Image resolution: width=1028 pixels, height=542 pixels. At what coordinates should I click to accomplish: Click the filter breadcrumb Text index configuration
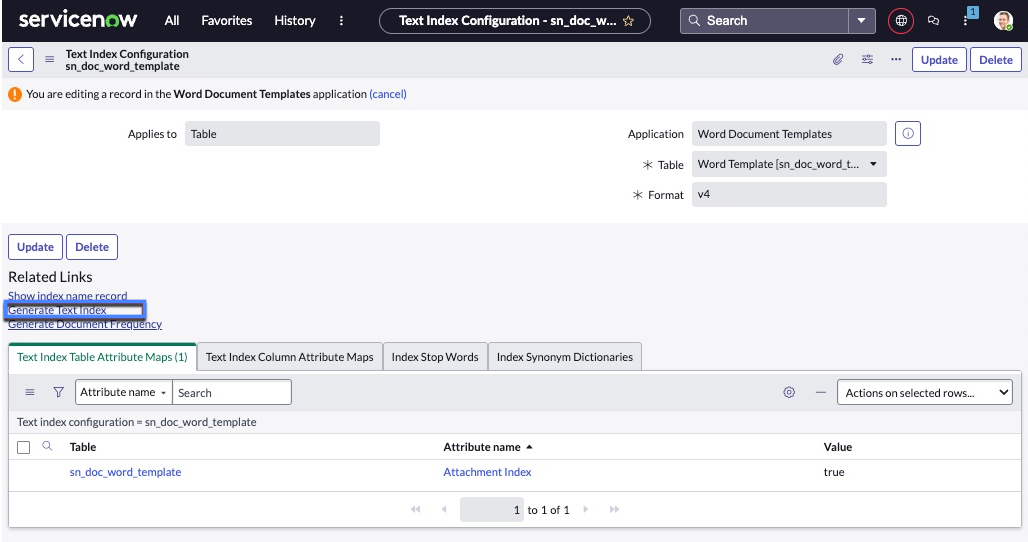[x=136, y=422]
